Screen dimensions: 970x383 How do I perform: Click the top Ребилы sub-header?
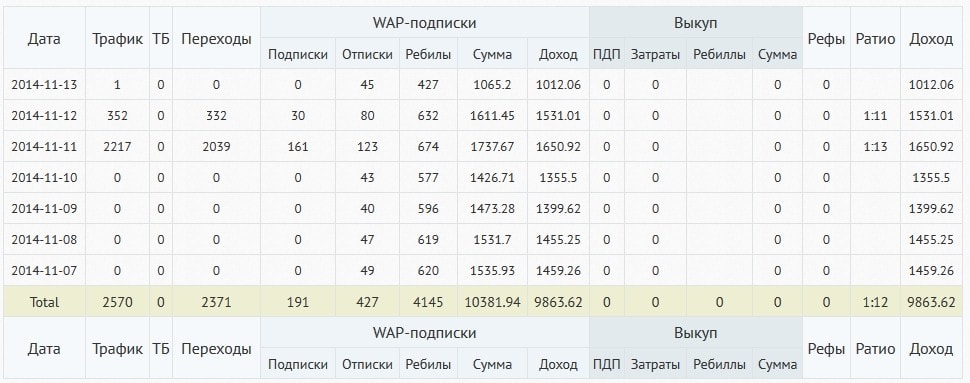coord(428,54)
